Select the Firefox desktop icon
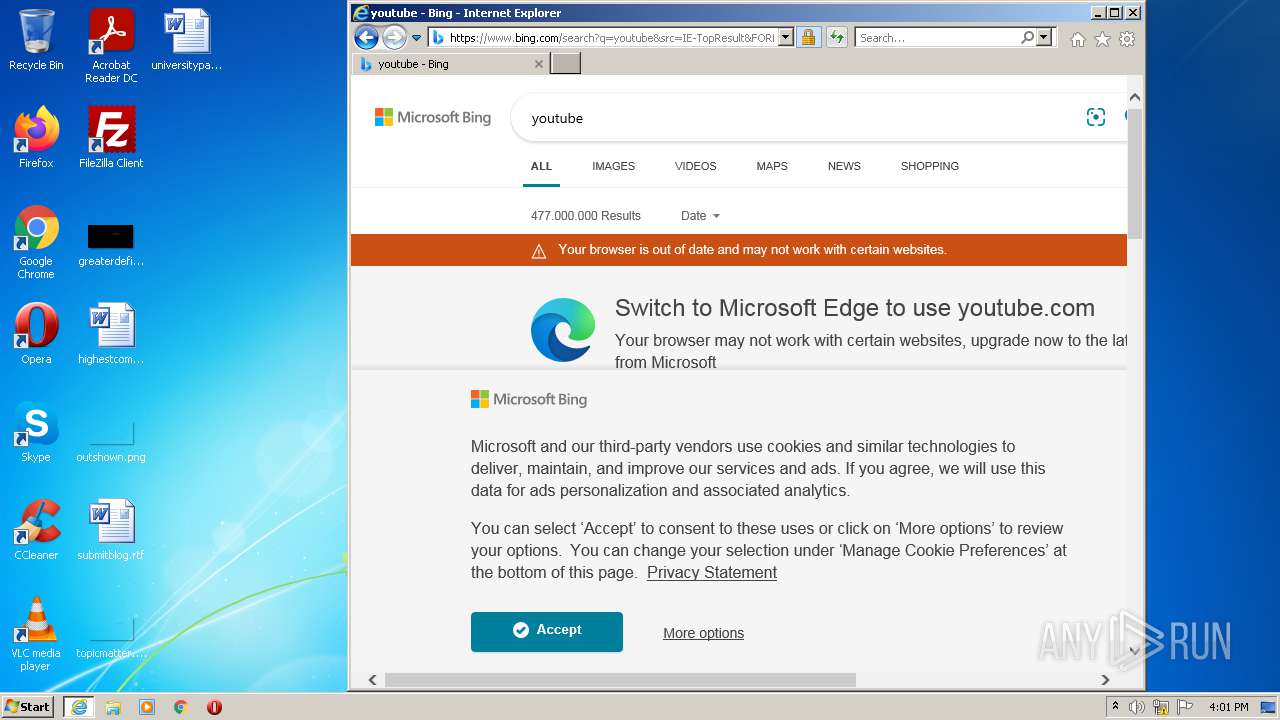1280x720 pixels. click(36, 138)
